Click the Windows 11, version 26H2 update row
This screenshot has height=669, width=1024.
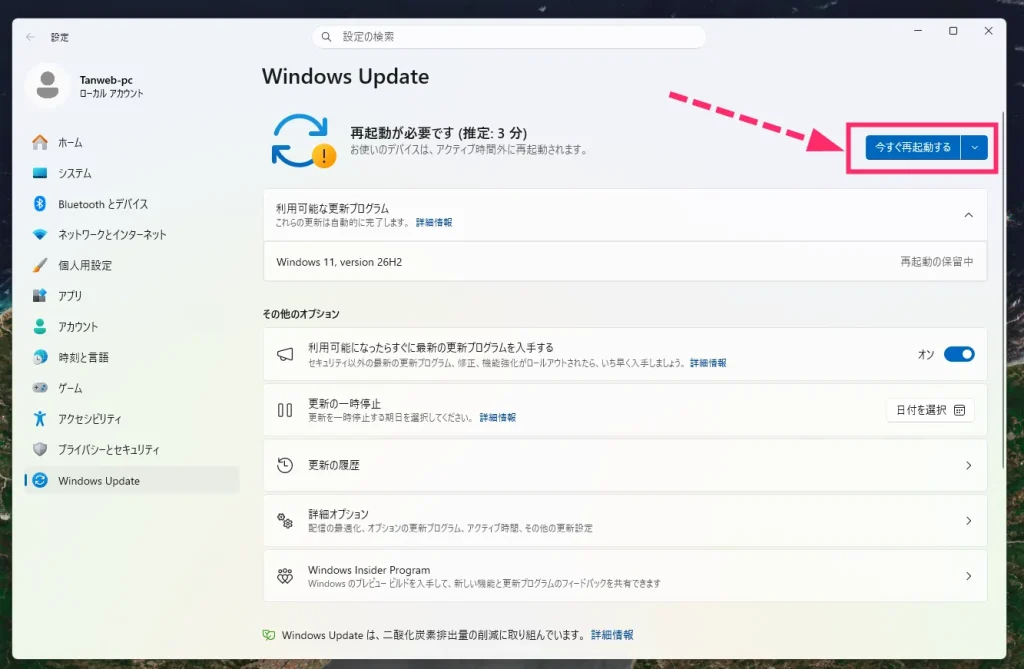625,262
